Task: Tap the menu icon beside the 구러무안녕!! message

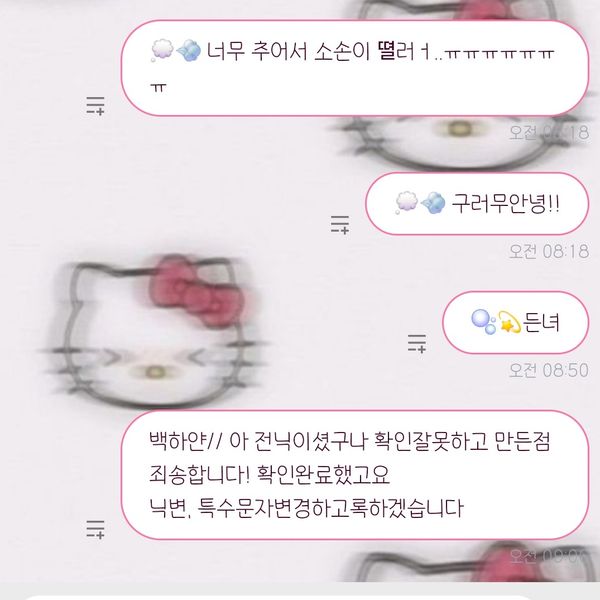Action: click(x=340, y=225)
